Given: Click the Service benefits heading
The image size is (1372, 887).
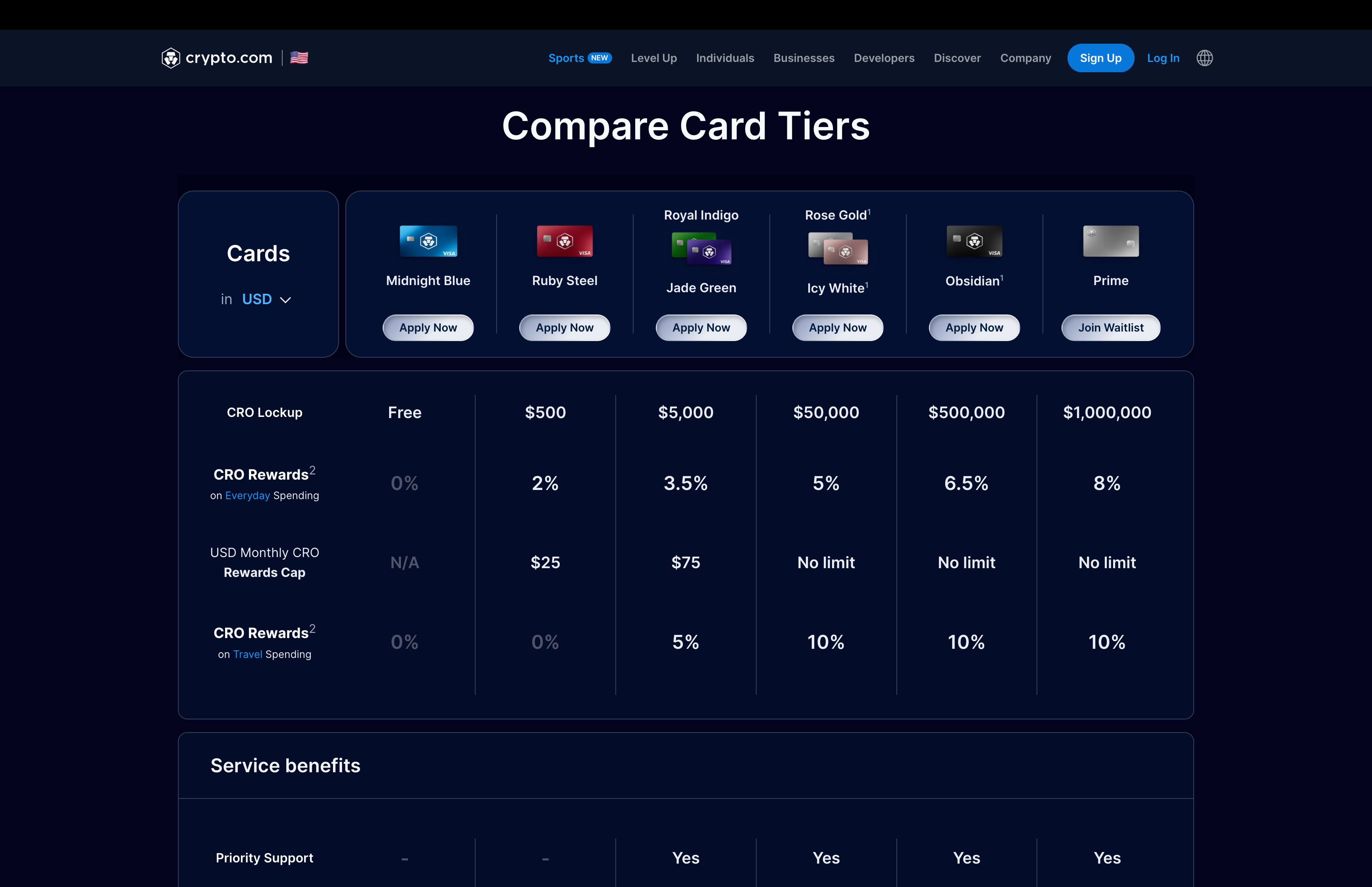Looking at the screenshot, I should click(x=285, y=766).
